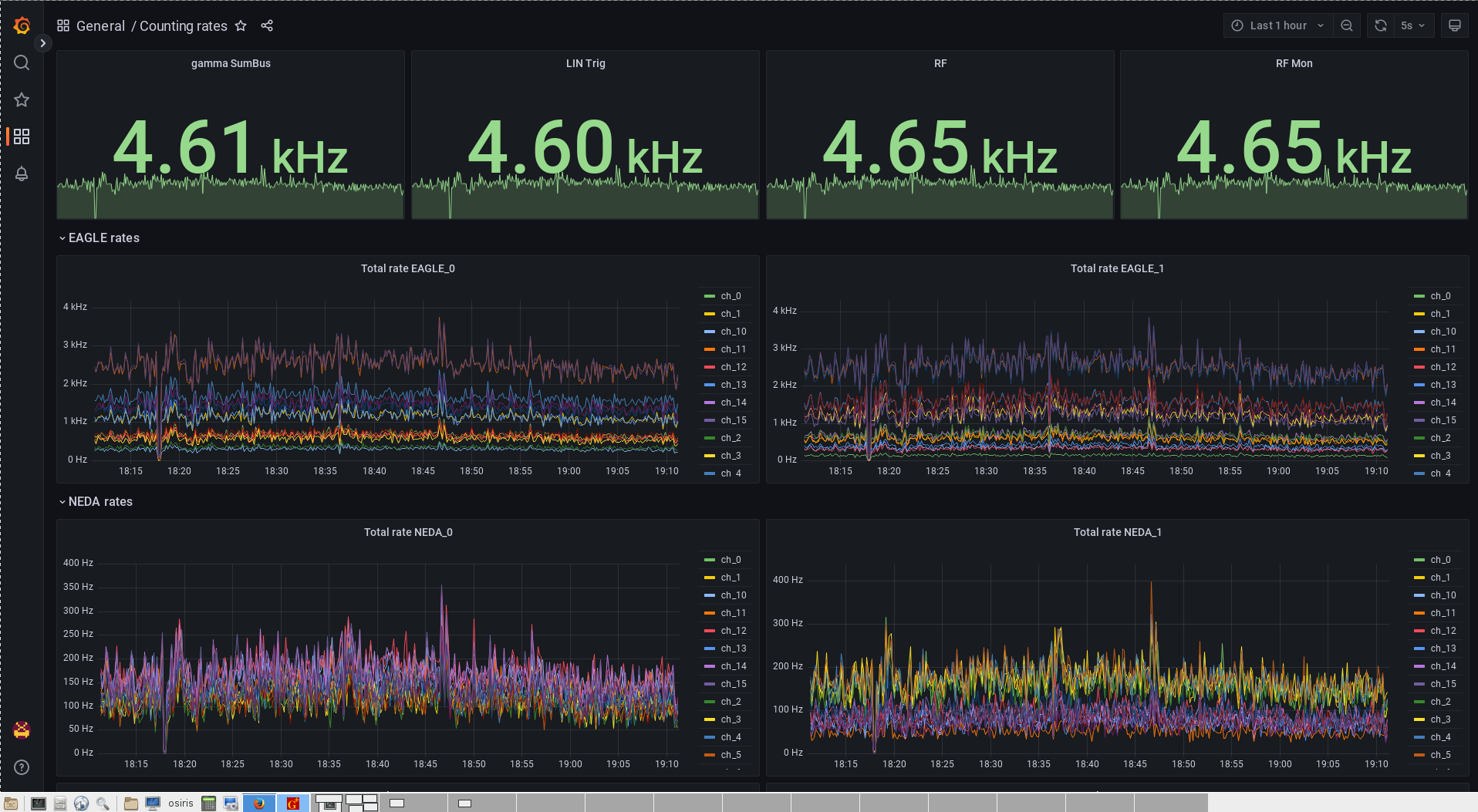
Task: Open the Grafana home via the logo
Action: [x=22, y=25]
